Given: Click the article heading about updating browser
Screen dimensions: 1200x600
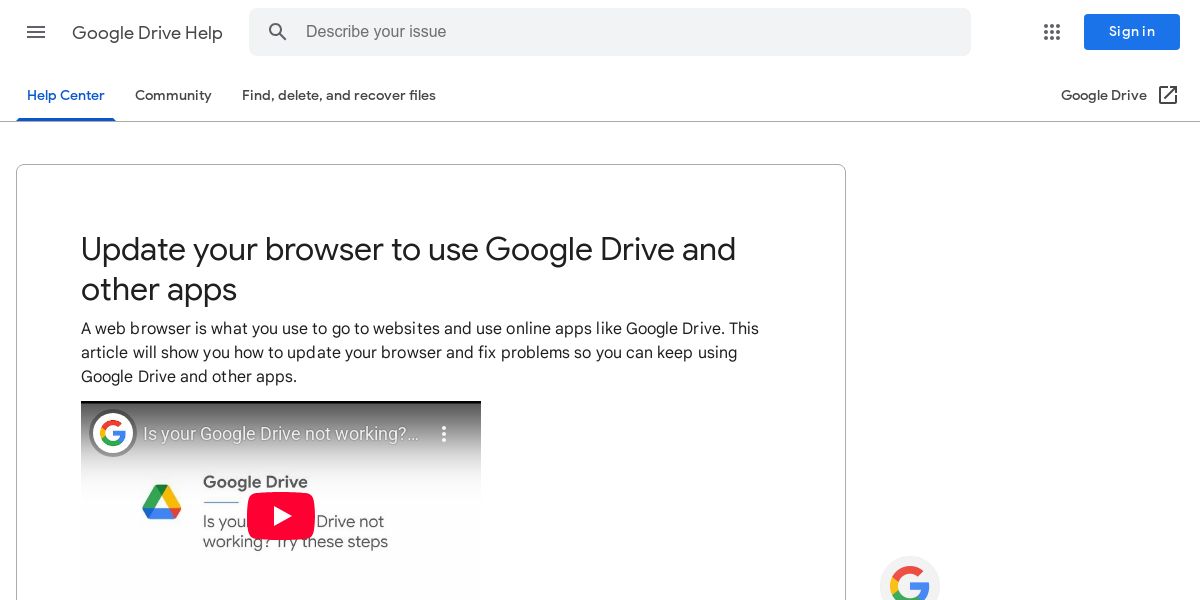Looking at the screenshot, I should point(408,269).
